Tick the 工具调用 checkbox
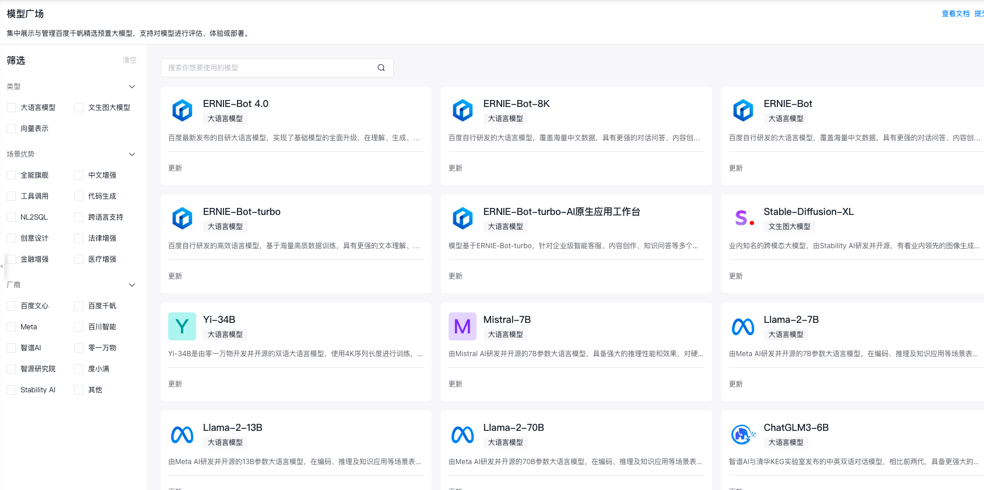 [x=11, y=196]
